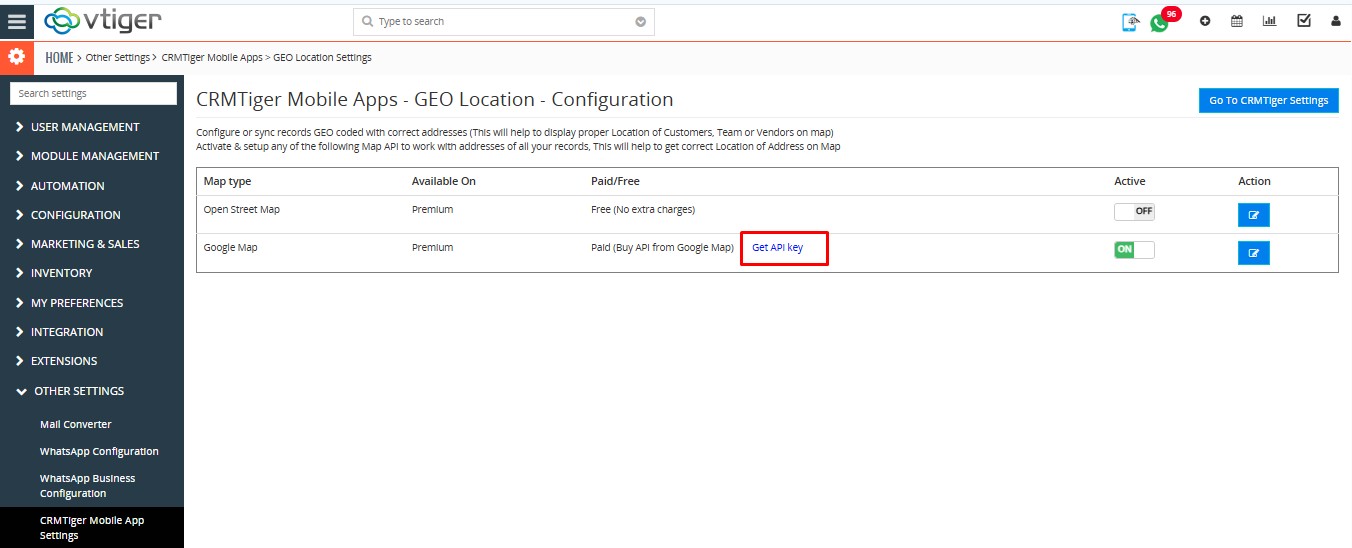Click the Map type column header

click(x=227, y=181)
